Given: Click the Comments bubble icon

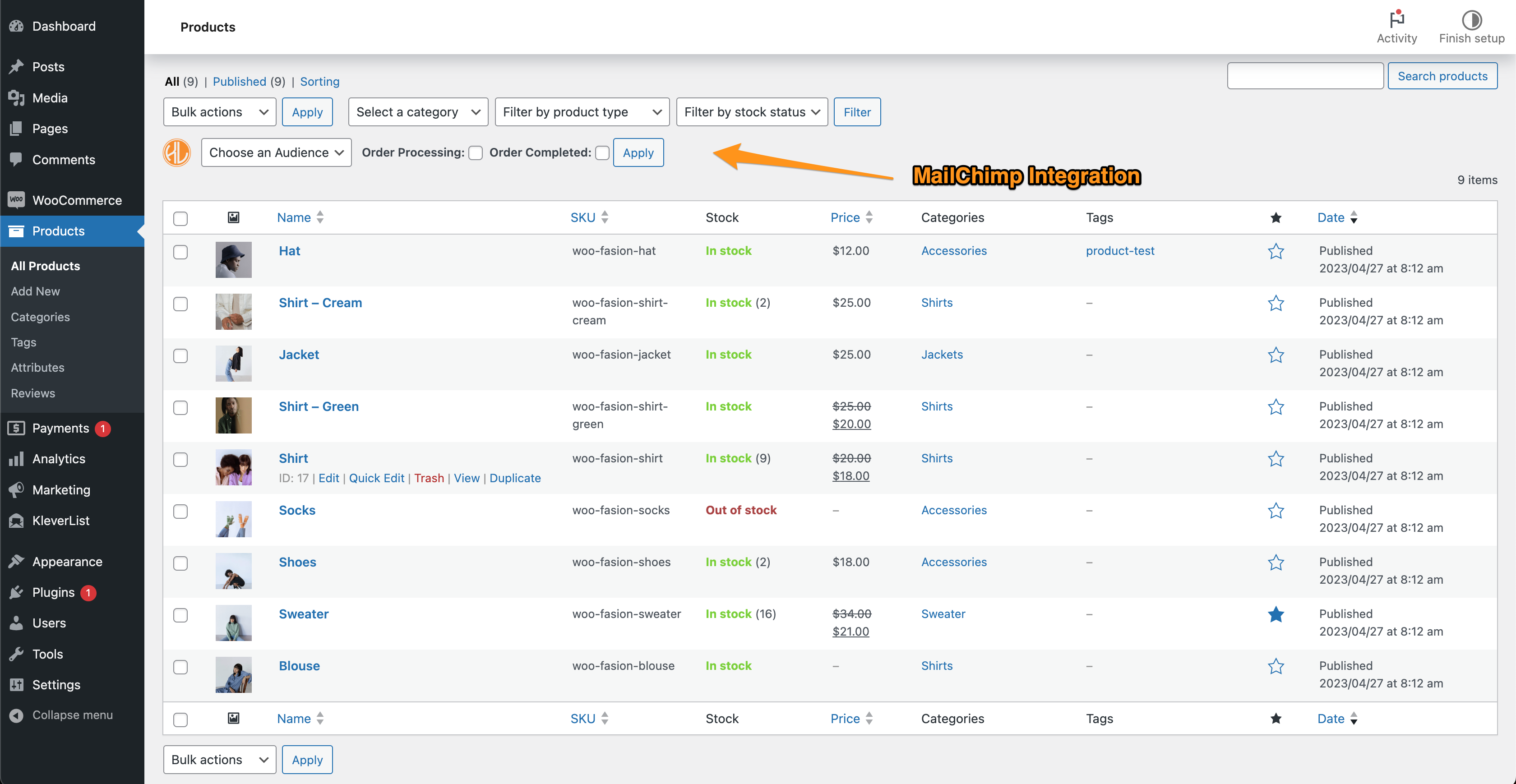Looking at the screenshot, I should pos(17,160).
